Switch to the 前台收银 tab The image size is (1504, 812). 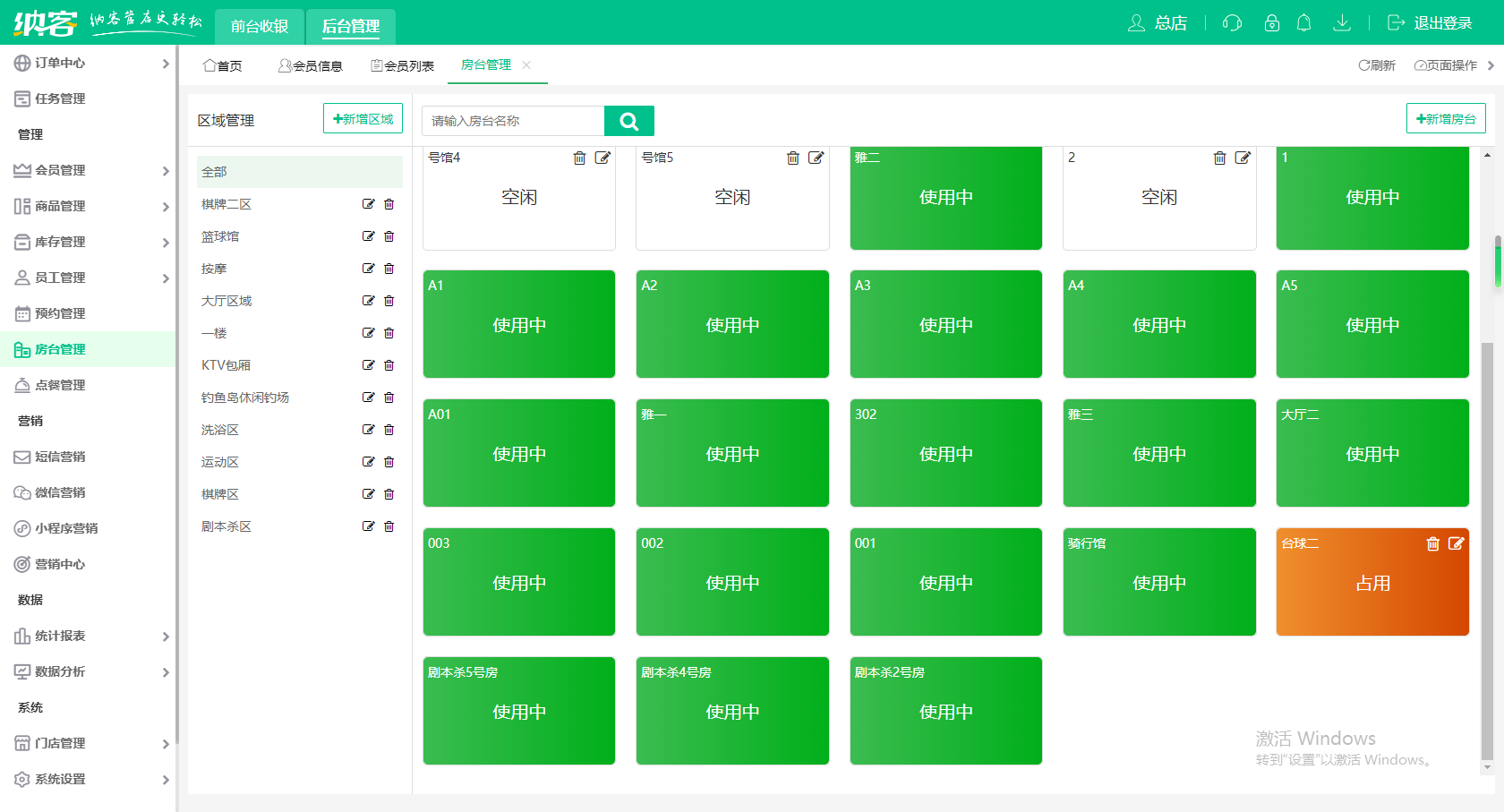[260, 27]
